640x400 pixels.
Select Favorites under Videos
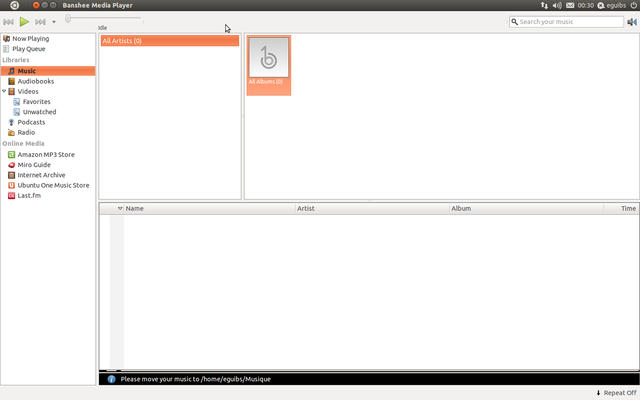[x=36, y=102]
